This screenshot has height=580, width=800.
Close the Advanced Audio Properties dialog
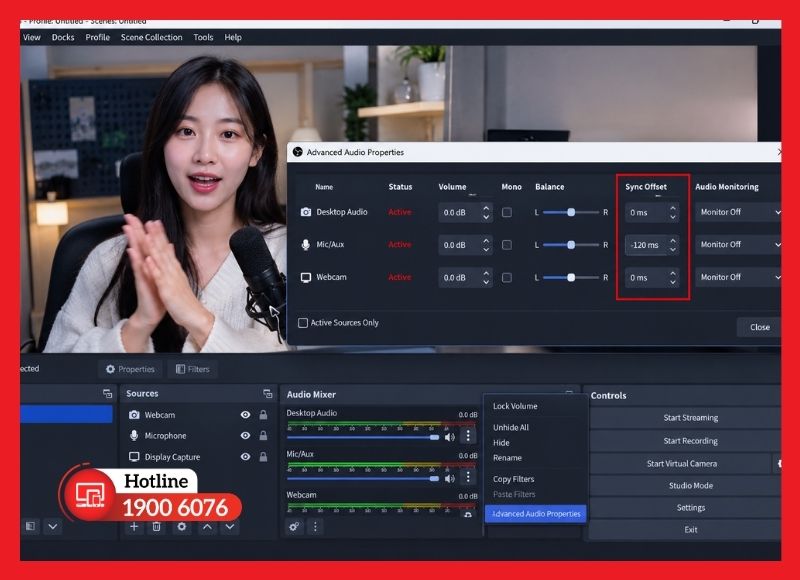click(759, 327)
